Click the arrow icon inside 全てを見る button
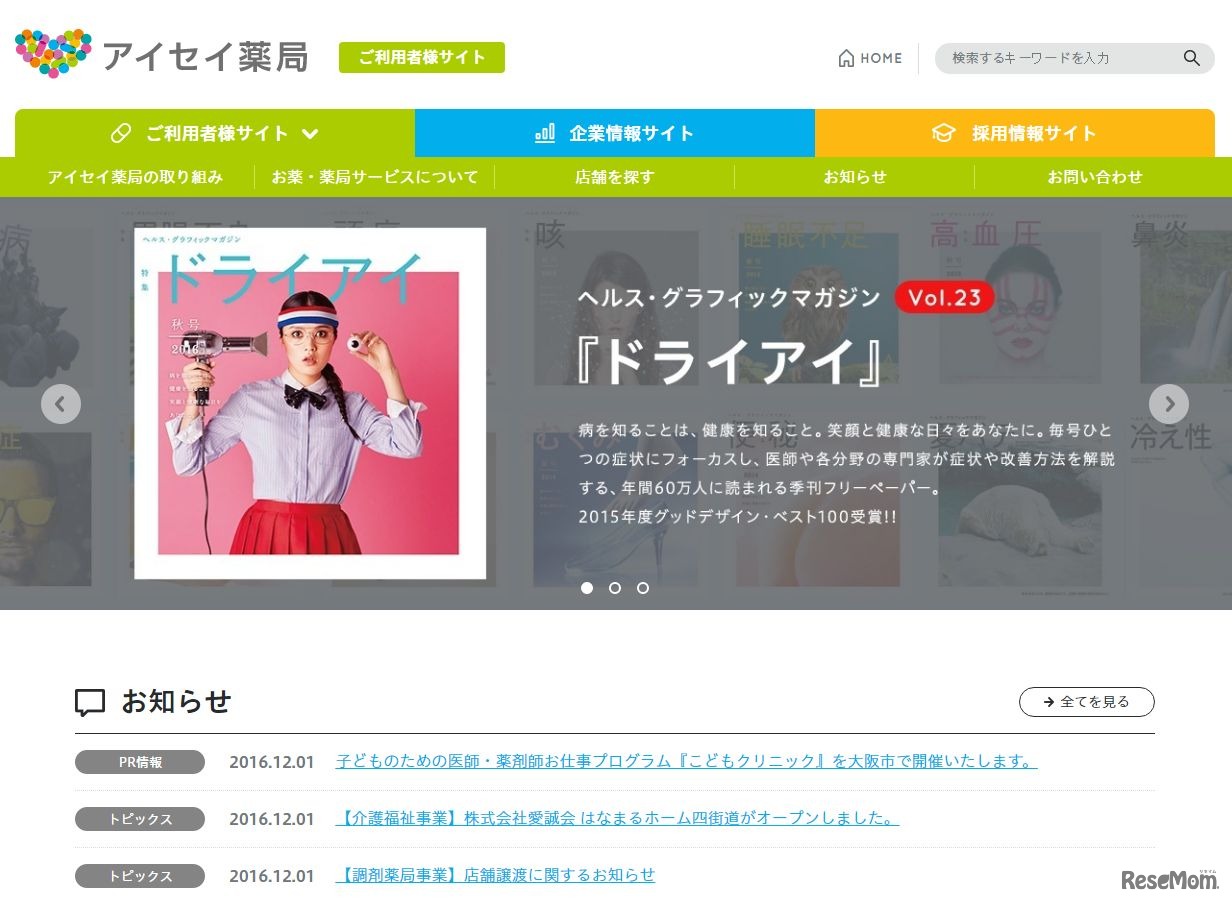 pos(1047,702)
